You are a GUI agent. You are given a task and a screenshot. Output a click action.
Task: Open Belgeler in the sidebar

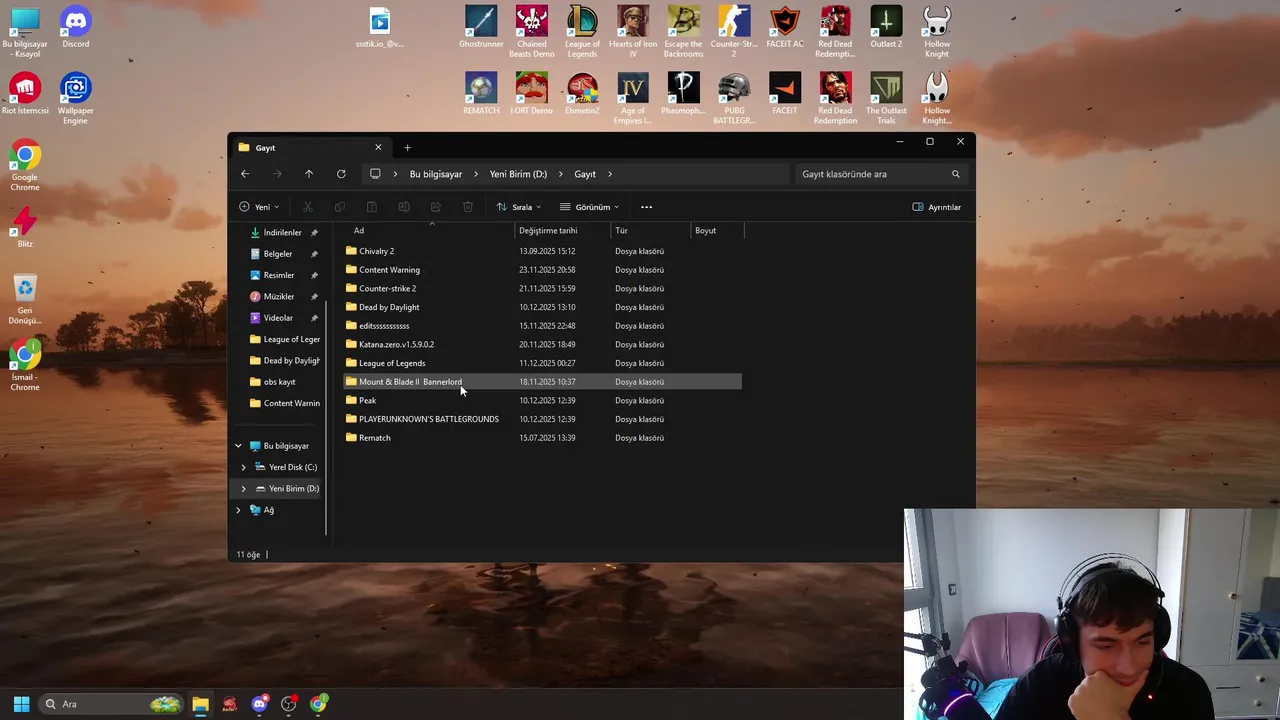pyautogui.click(x=278, y=254)
